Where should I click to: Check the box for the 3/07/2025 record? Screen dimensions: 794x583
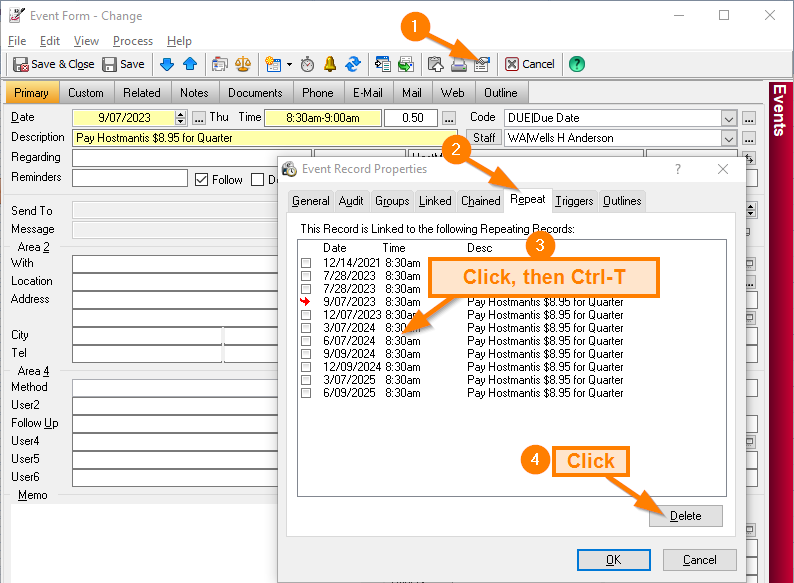(306, 380)
